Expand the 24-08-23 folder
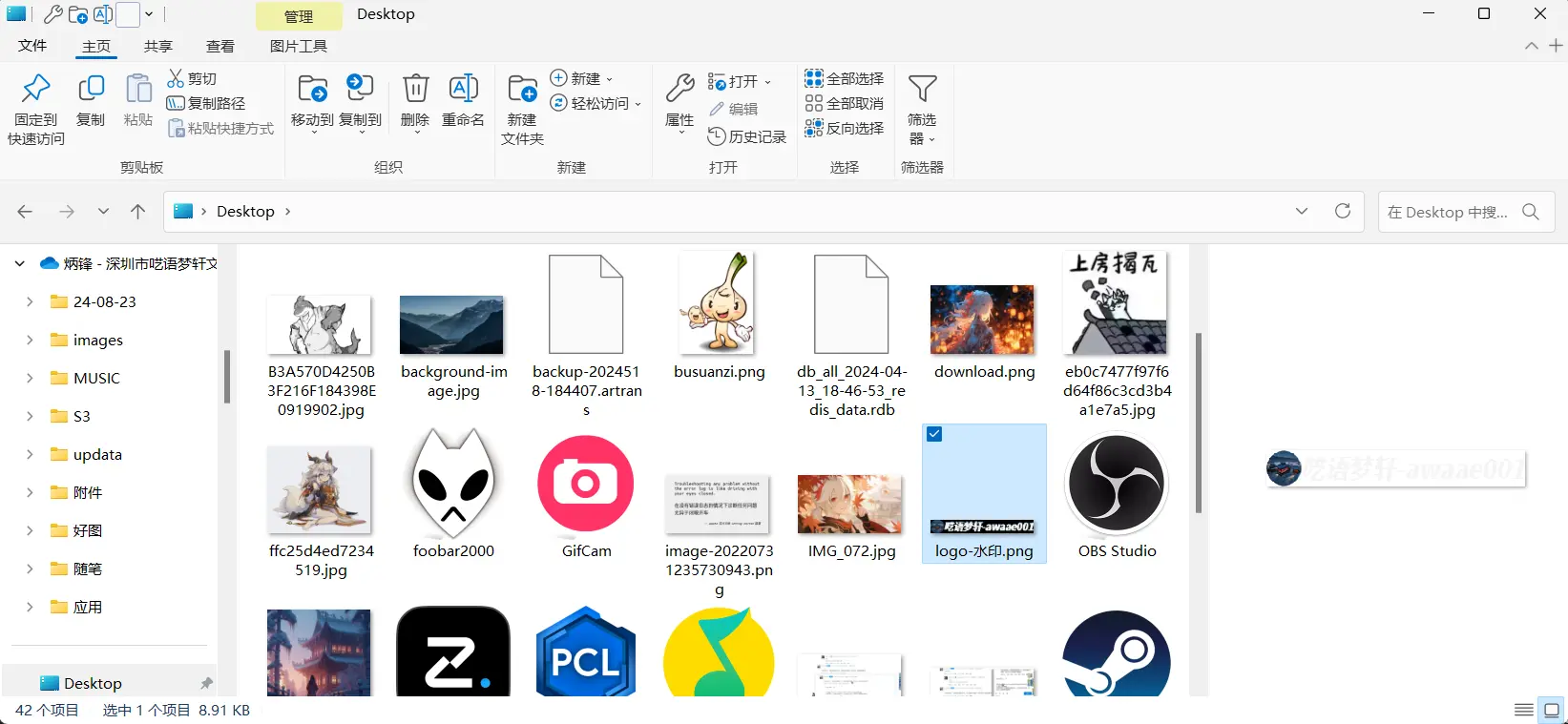Screen dimensions: 1568x724 pos(30,301)
